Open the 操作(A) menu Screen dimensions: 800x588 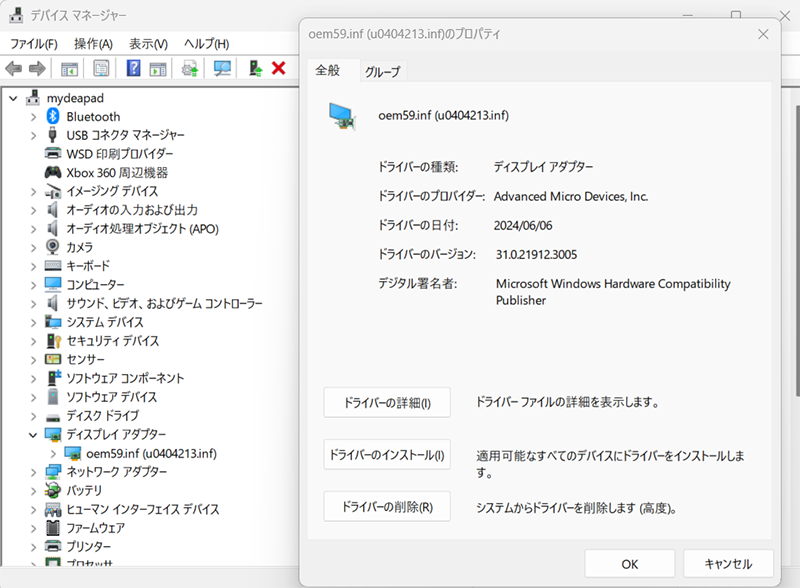point(93,44)
